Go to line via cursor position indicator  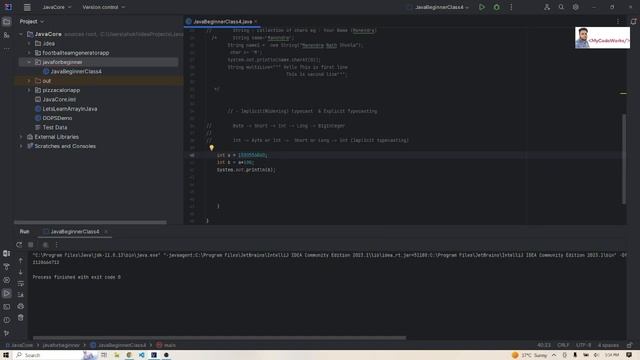[544, 345]
